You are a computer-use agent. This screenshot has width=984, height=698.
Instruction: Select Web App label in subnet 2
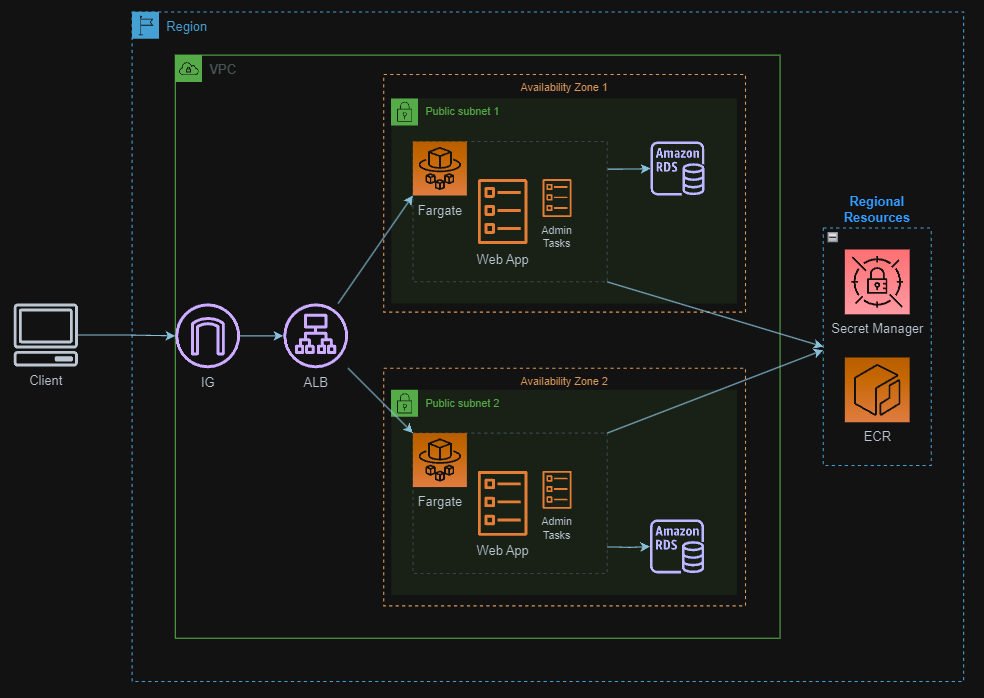[503, 550]
